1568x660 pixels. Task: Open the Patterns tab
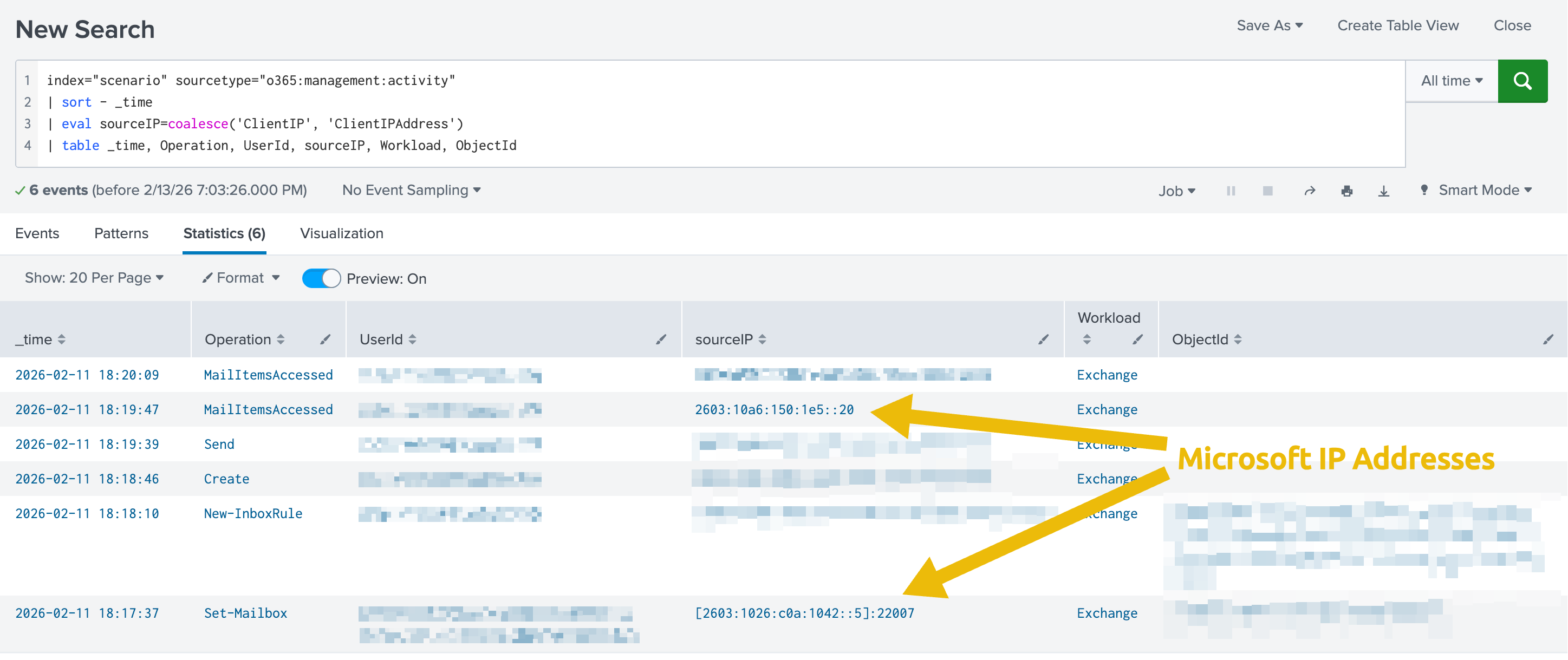pyautogui.click(x=121, y=233)
